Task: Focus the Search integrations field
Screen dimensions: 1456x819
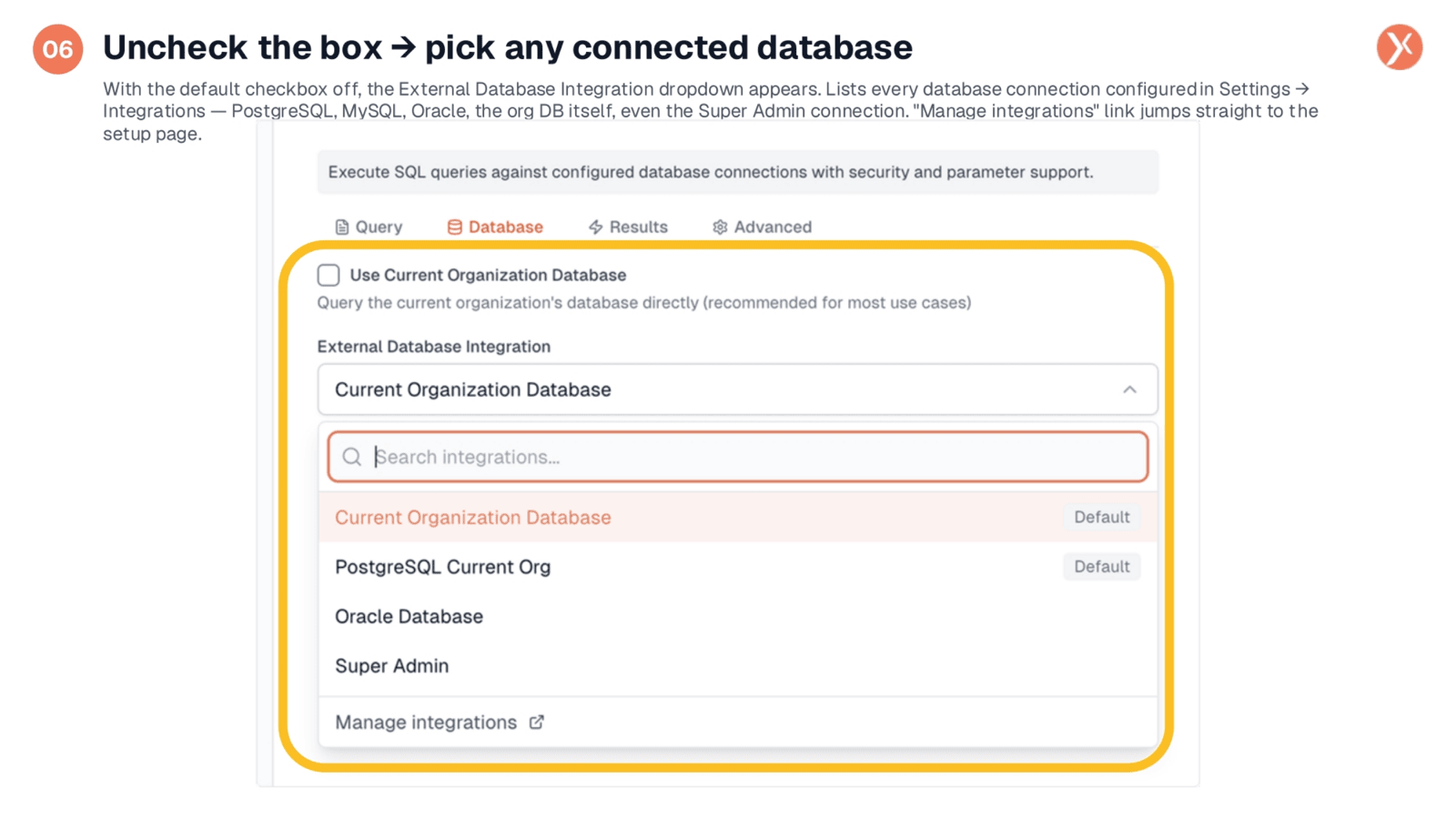Action: [737, 457]
